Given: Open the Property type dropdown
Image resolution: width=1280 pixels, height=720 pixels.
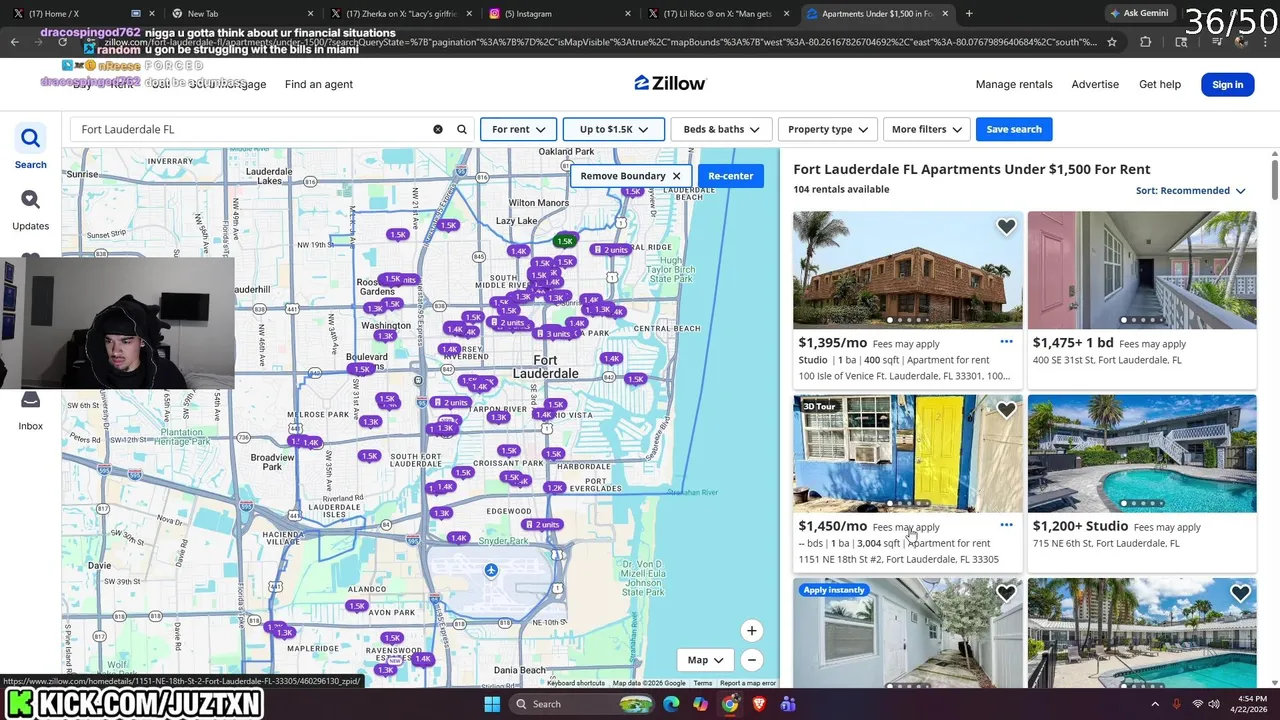Looking at the screenshot, I should click(x=827, y=129).
